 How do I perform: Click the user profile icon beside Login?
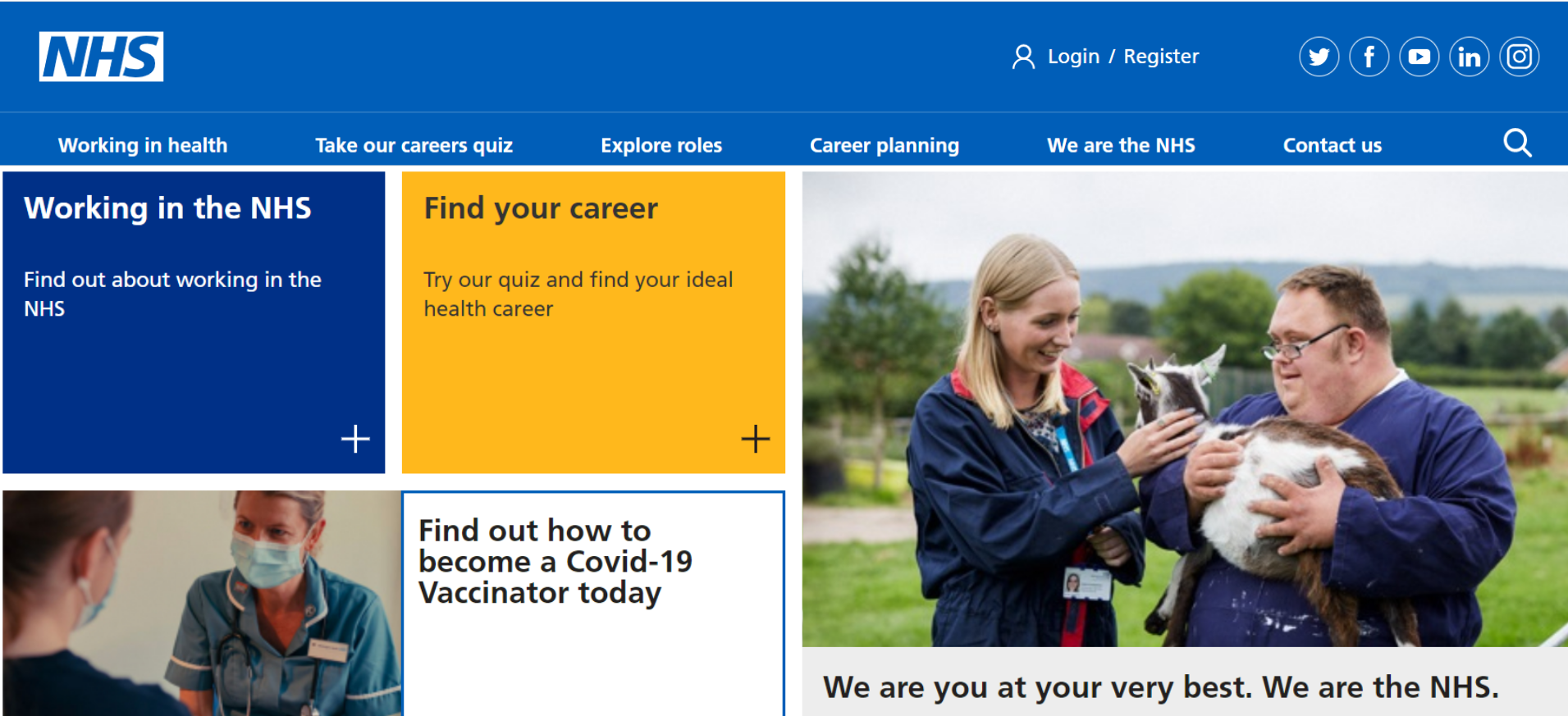[1023, 57]
